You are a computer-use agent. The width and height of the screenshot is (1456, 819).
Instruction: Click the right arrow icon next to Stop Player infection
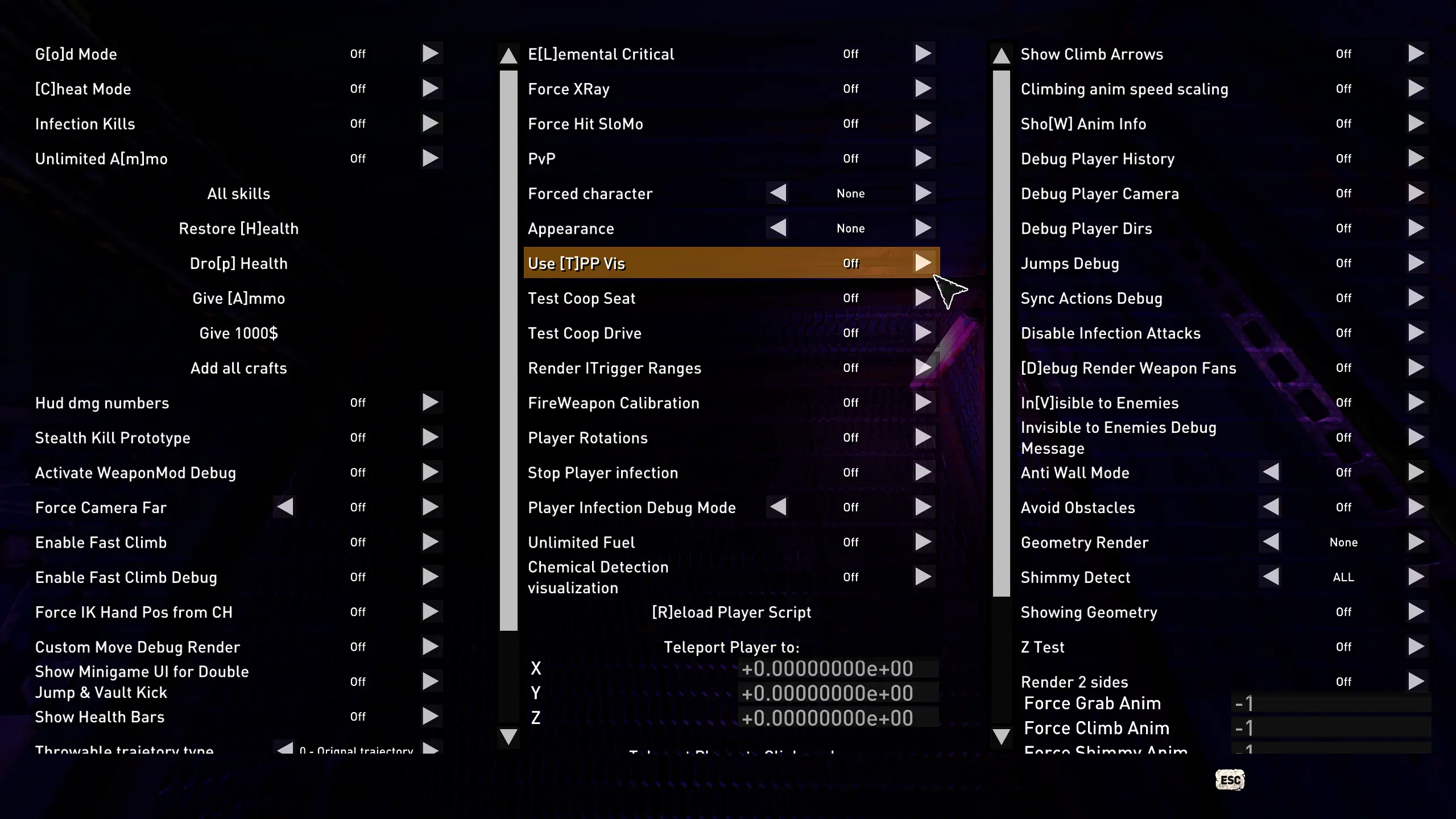(x=922, y=472)
